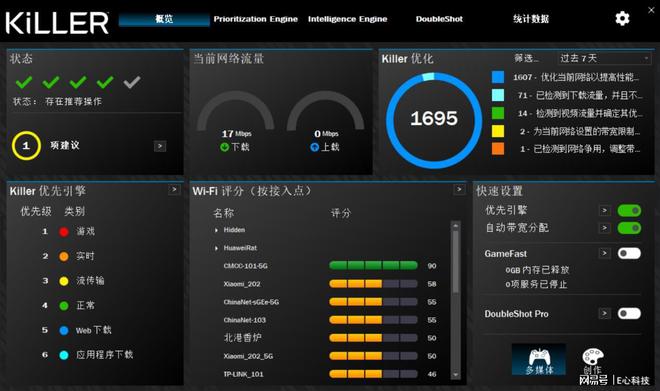
Task: Click the 名称 column header
Action: pyautogui.click(x=223, y=213)
